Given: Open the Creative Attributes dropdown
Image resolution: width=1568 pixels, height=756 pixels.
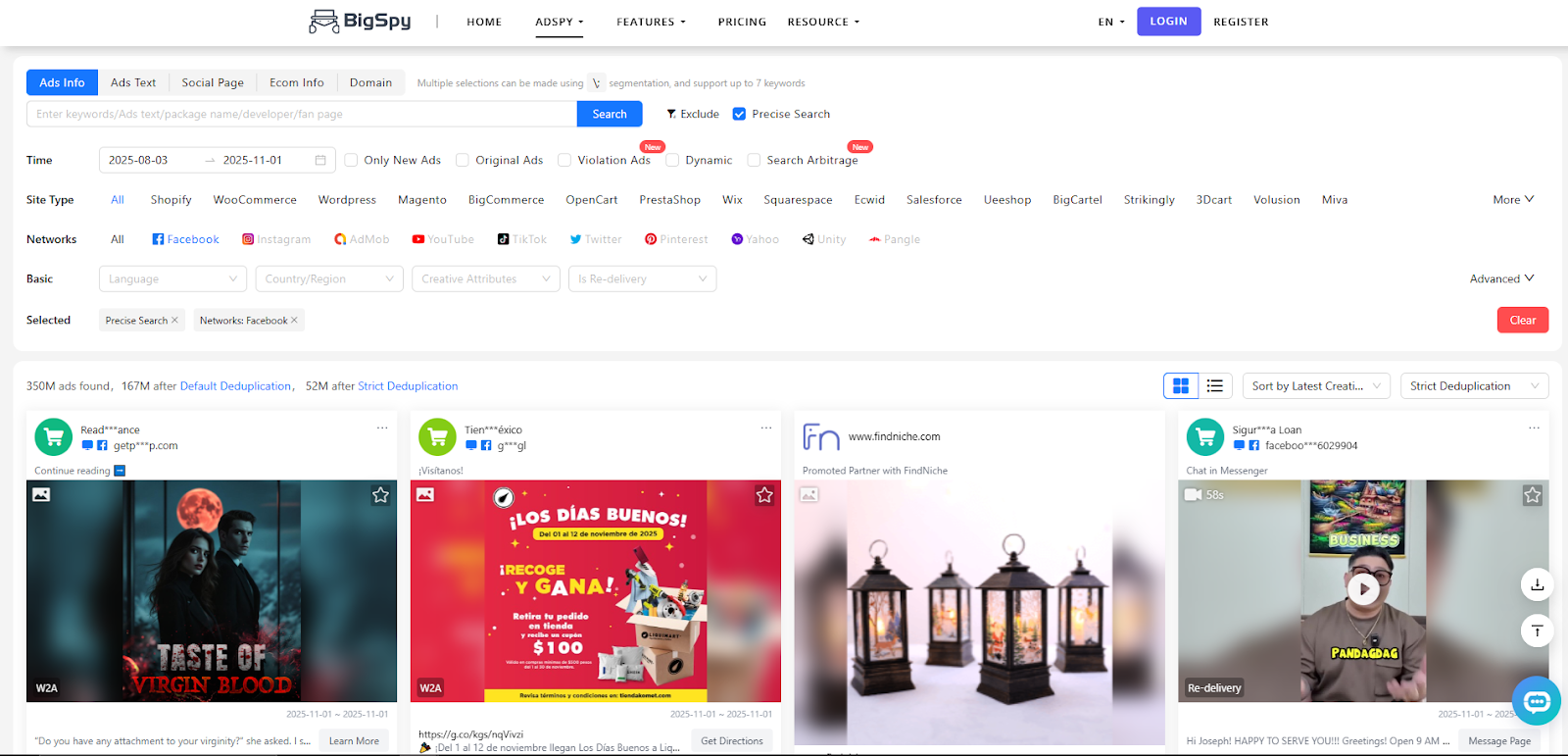Looking at the screenshot, I should (x=486, y=279).
